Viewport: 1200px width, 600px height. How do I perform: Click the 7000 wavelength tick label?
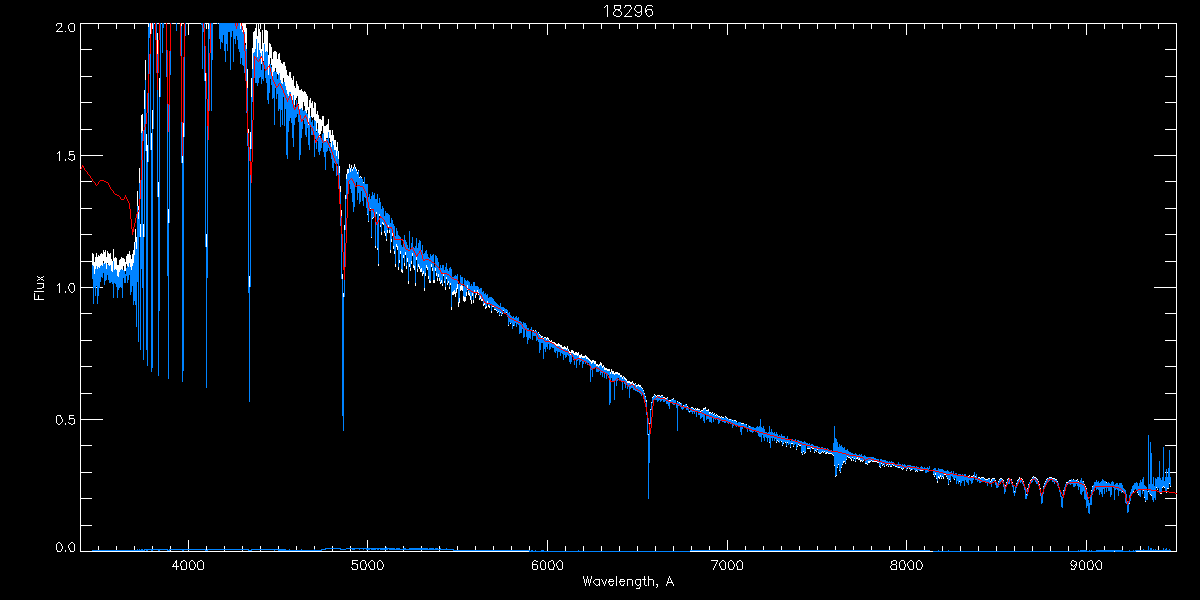[727, 565]
